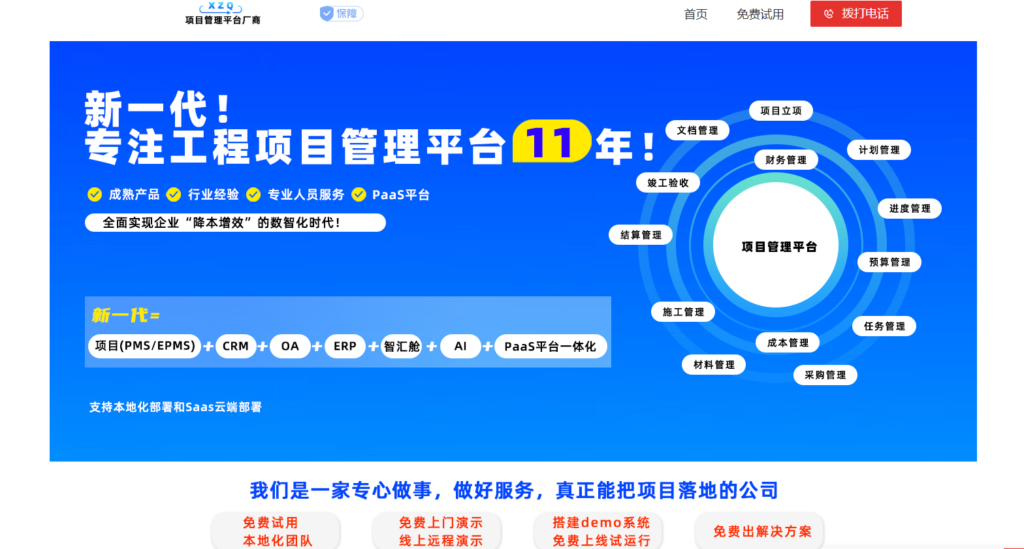Viewport: 1024px width, 549px height.
Task: Click the 成本管理 bubble
Action: (788, 343)
